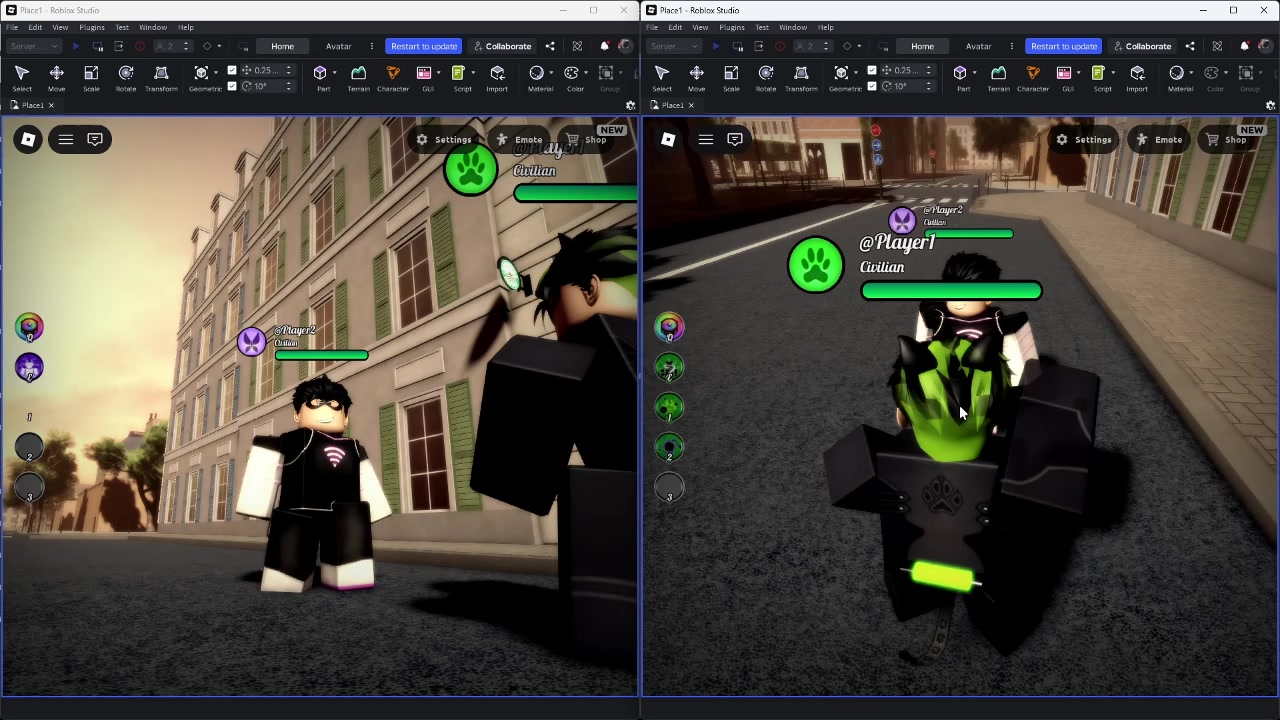
Task: Open the Color picker in left Studio window
Action: pyautogui.click(x=575, y=78)
